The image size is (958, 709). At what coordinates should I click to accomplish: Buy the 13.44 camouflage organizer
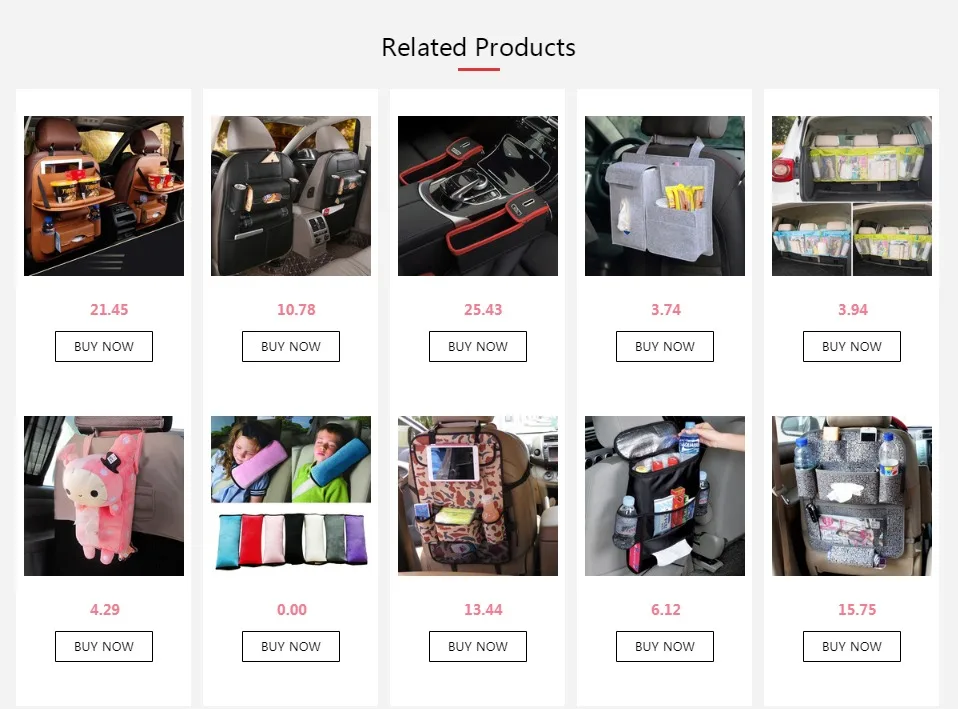(478, 647)
